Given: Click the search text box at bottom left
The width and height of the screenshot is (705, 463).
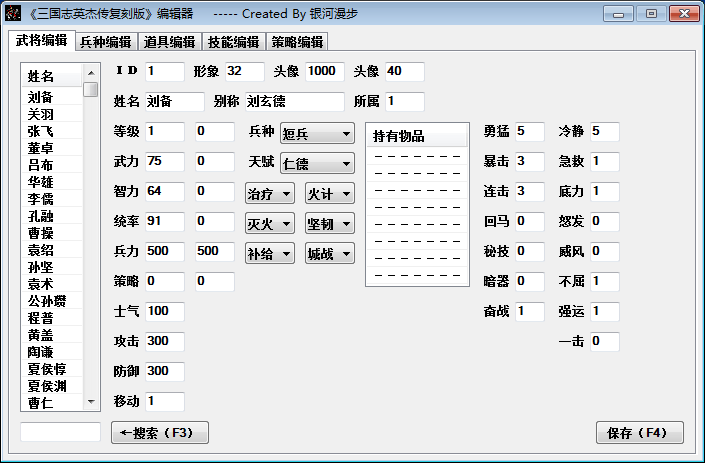Looking at the screenshot, I should (x=60, y=432).
